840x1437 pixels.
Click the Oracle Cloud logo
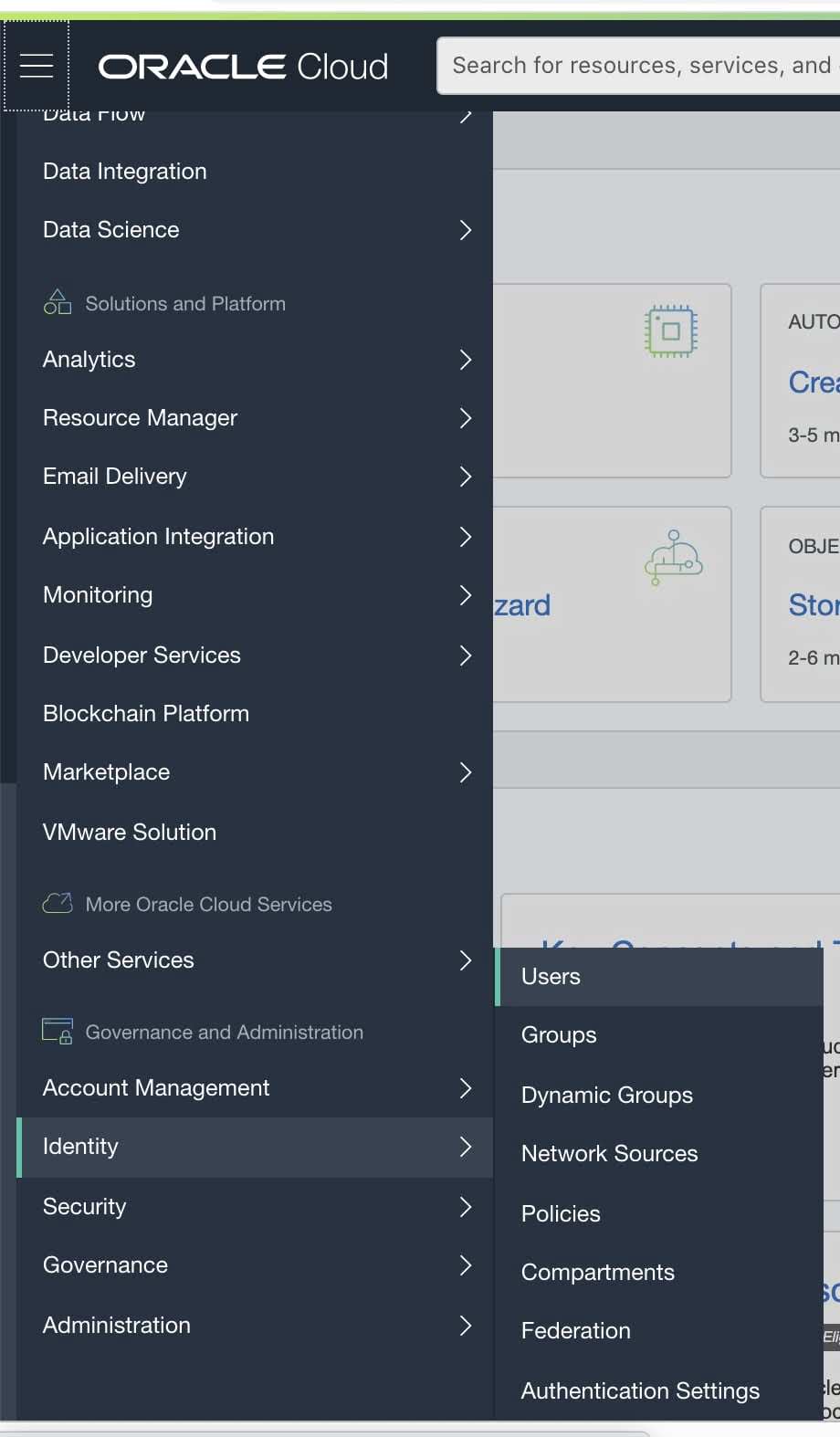[244, 67]
